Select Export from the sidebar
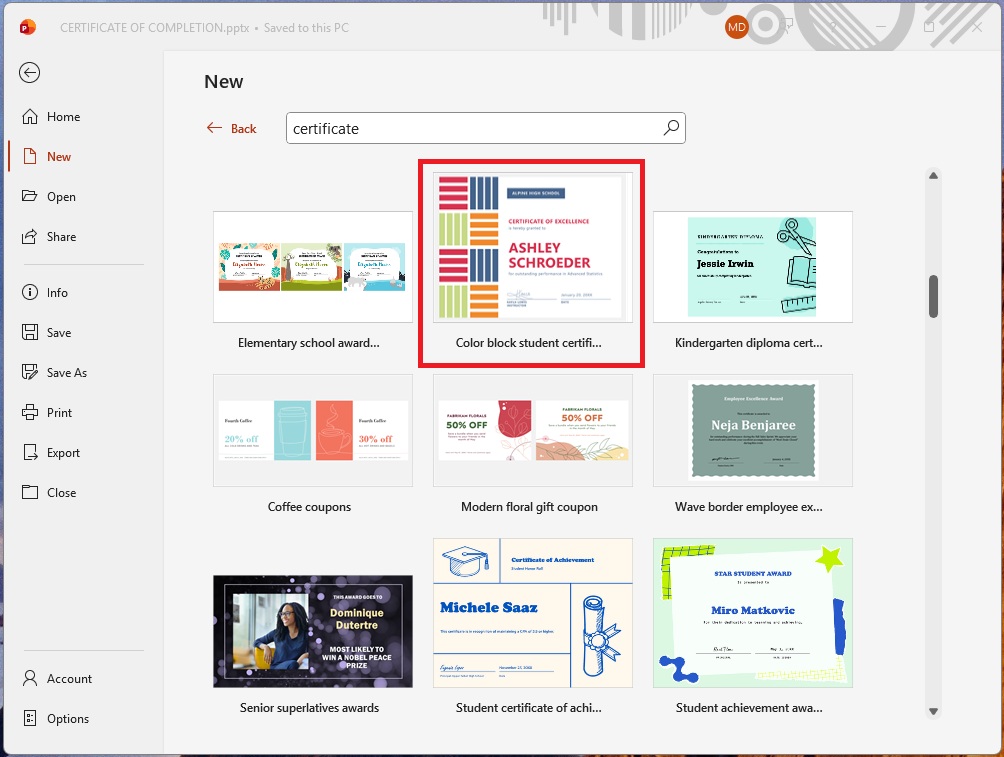Screen dimensions: 1004x757 [x=63, y=453]
